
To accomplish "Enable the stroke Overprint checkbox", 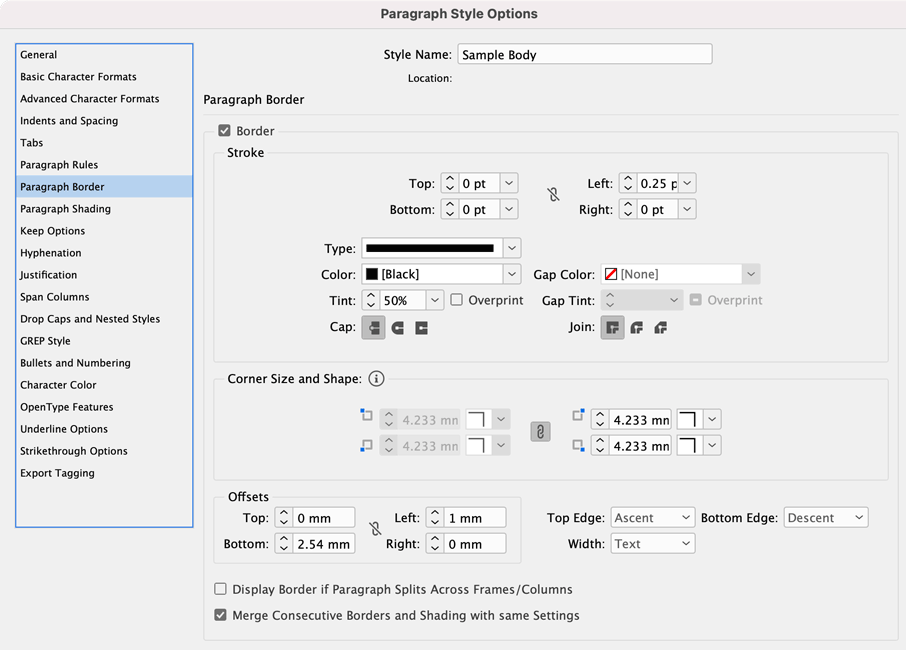I will tap(456, 300).
